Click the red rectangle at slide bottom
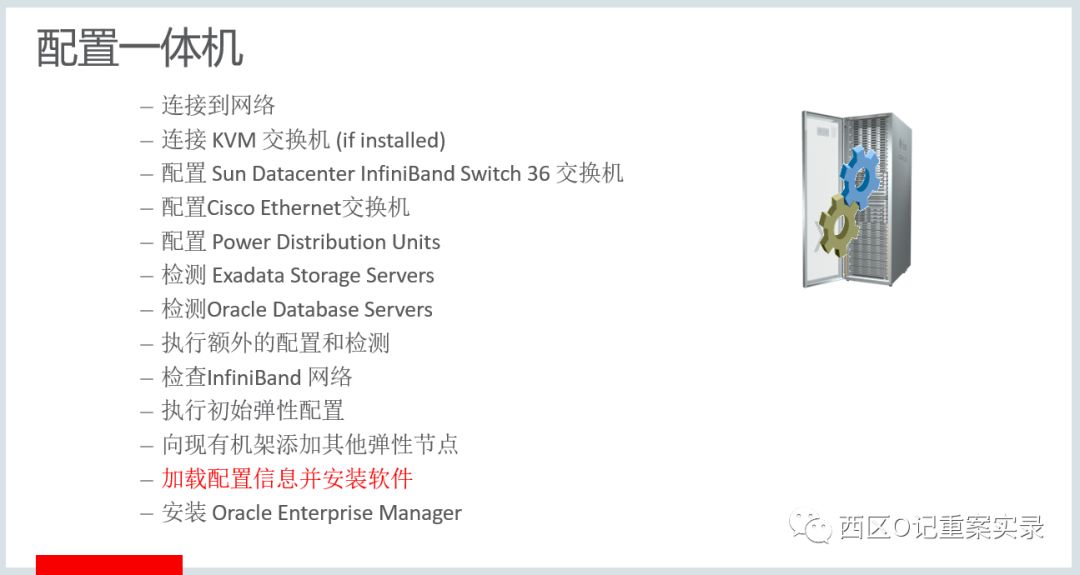 click(x=109, y=565)
